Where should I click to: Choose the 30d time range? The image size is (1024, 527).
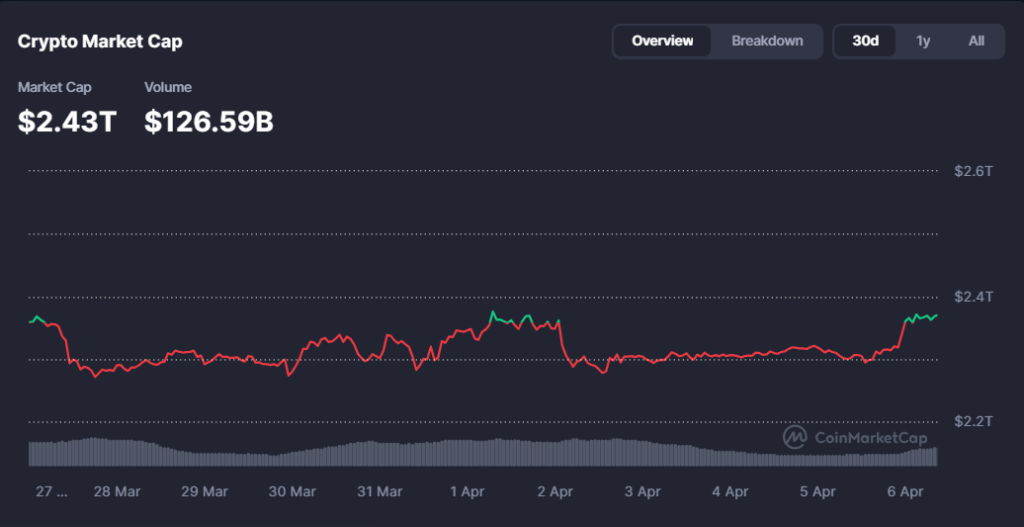865,41
